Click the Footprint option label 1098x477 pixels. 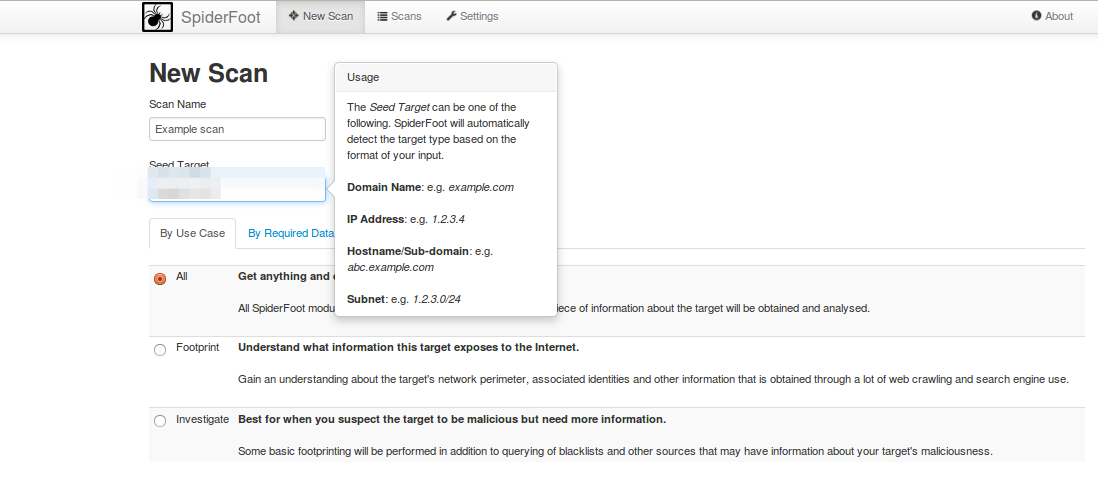coord(197,347)
